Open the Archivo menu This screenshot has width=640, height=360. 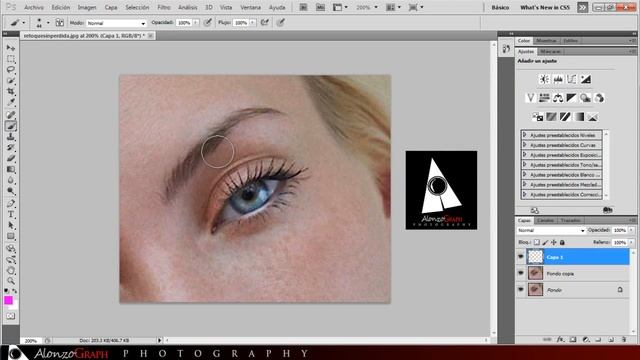[33, 7]
